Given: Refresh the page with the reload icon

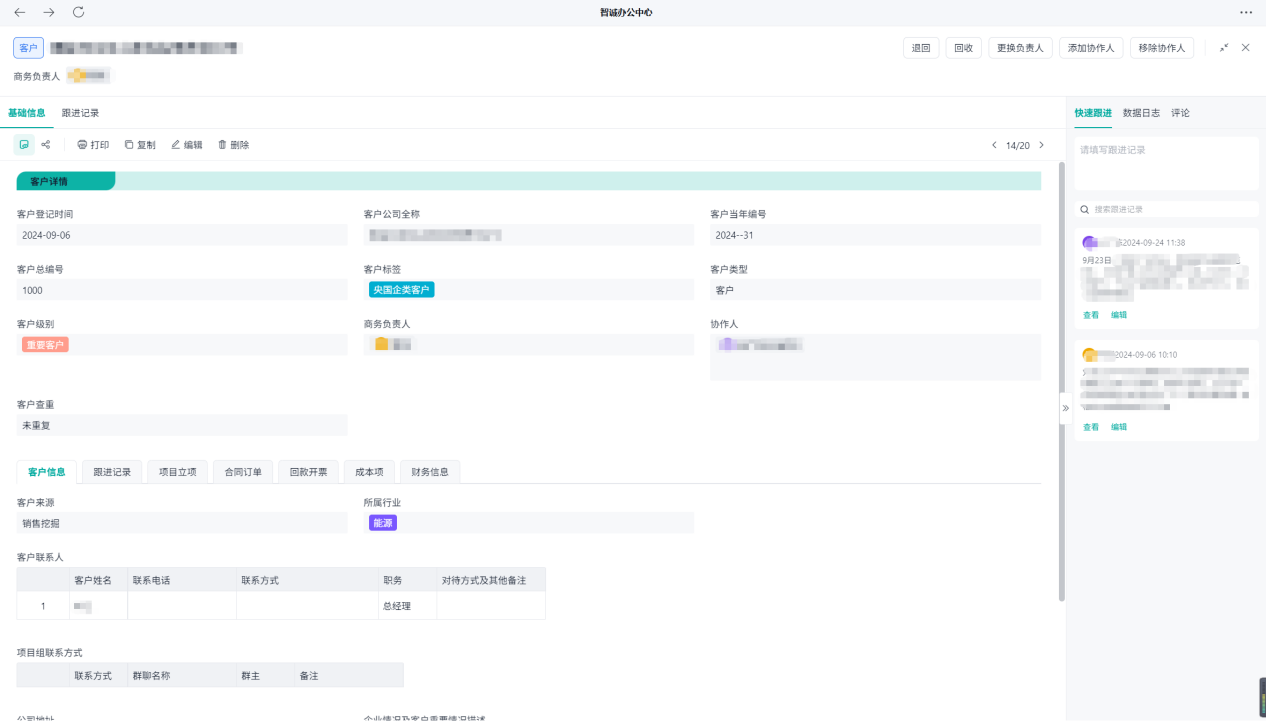Looking at the screenshot, I should point(79,13).
